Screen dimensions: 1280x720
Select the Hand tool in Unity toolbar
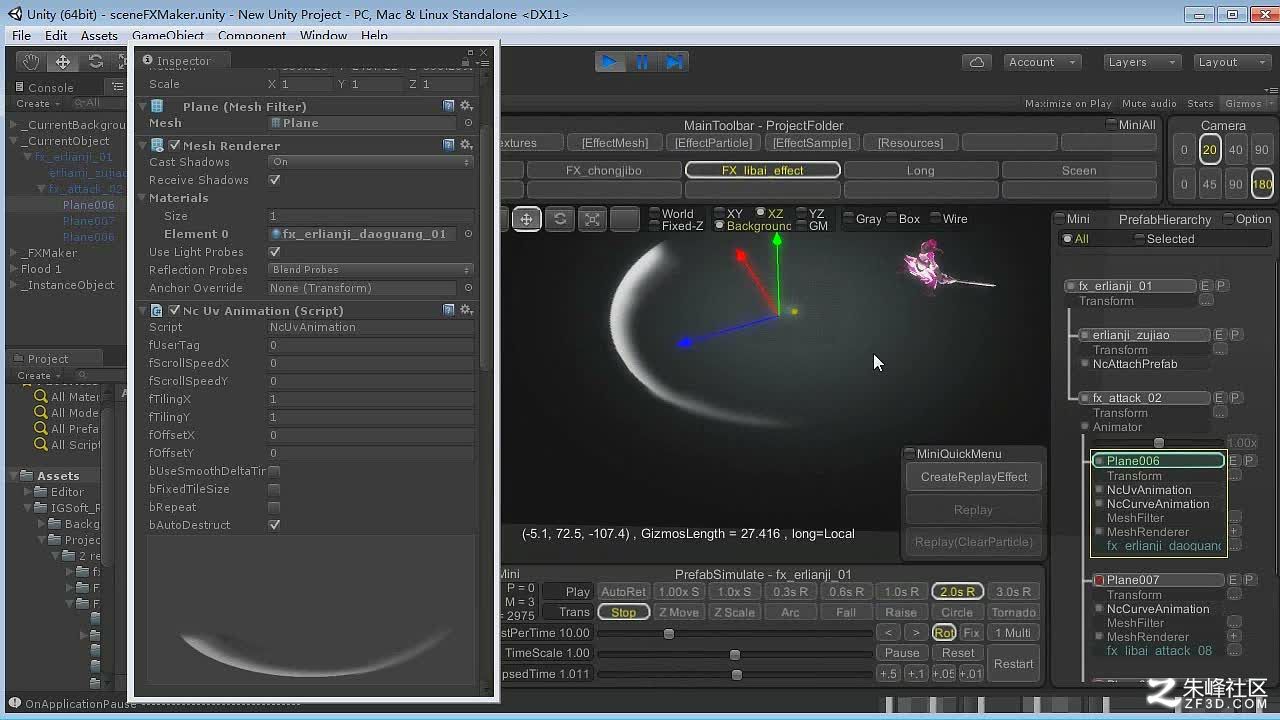click(31, 62)
